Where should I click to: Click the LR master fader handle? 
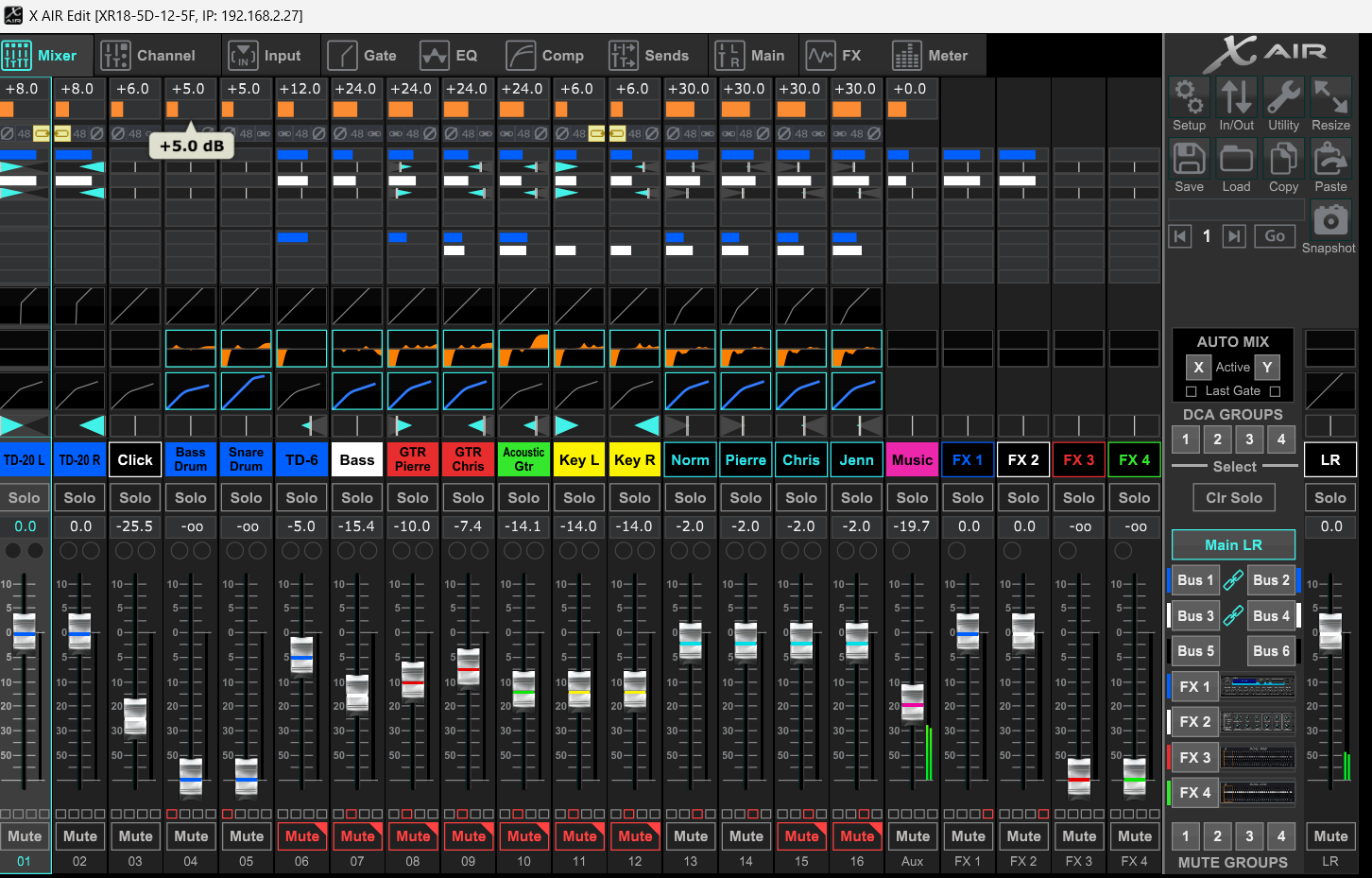(1330, 632)
